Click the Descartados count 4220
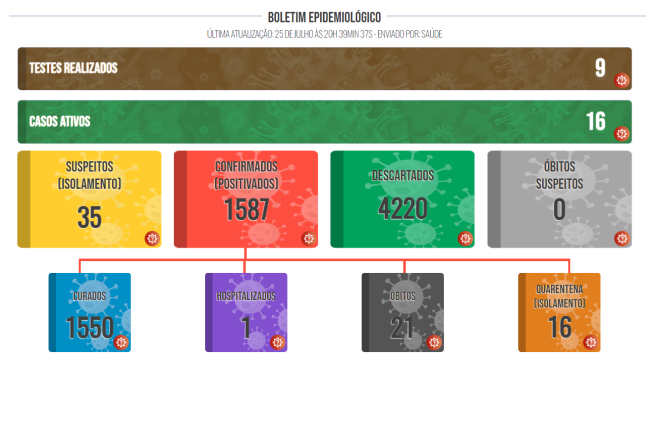The image size is (651, 447). (x=402, y=210)
